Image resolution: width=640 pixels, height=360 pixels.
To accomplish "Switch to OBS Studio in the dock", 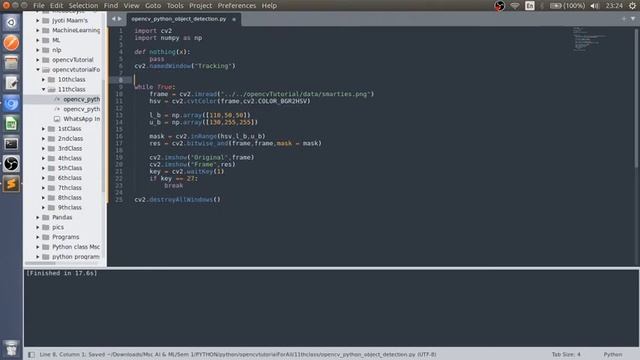I will pyautogui.click(x=11, y=164).
